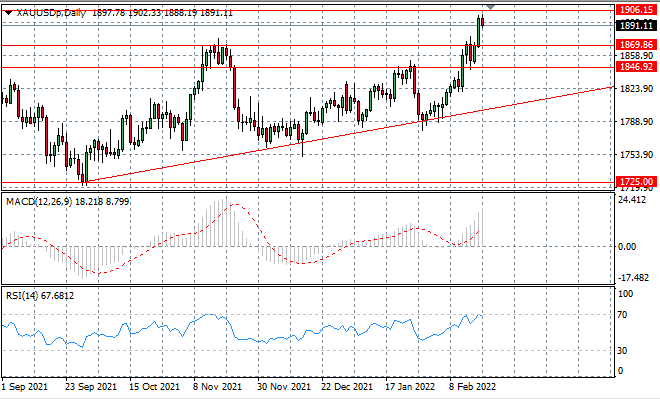Click the 15 Oct 2021 date label

(x=154, y=386)
